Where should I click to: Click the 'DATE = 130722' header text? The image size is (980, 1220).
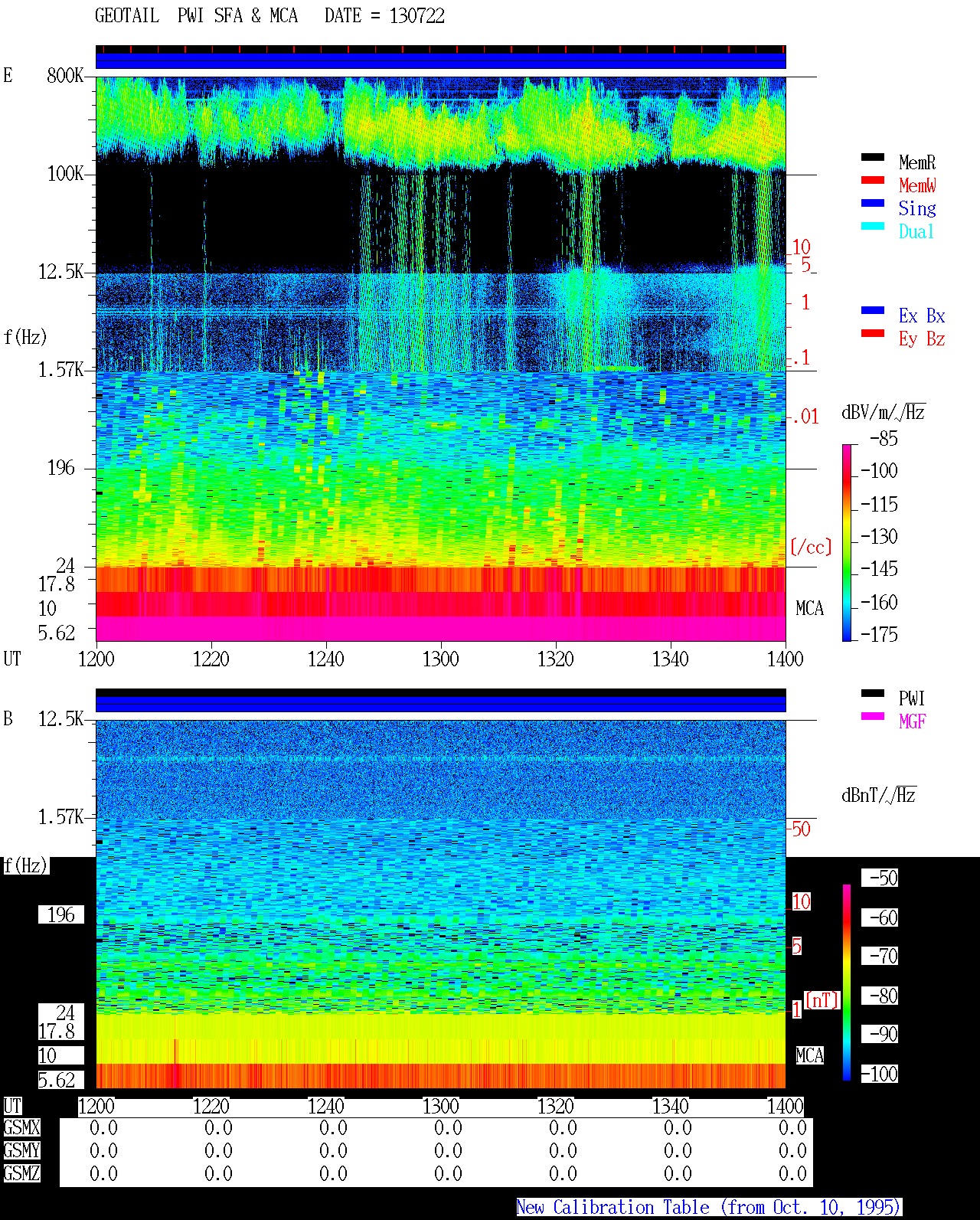384,16
